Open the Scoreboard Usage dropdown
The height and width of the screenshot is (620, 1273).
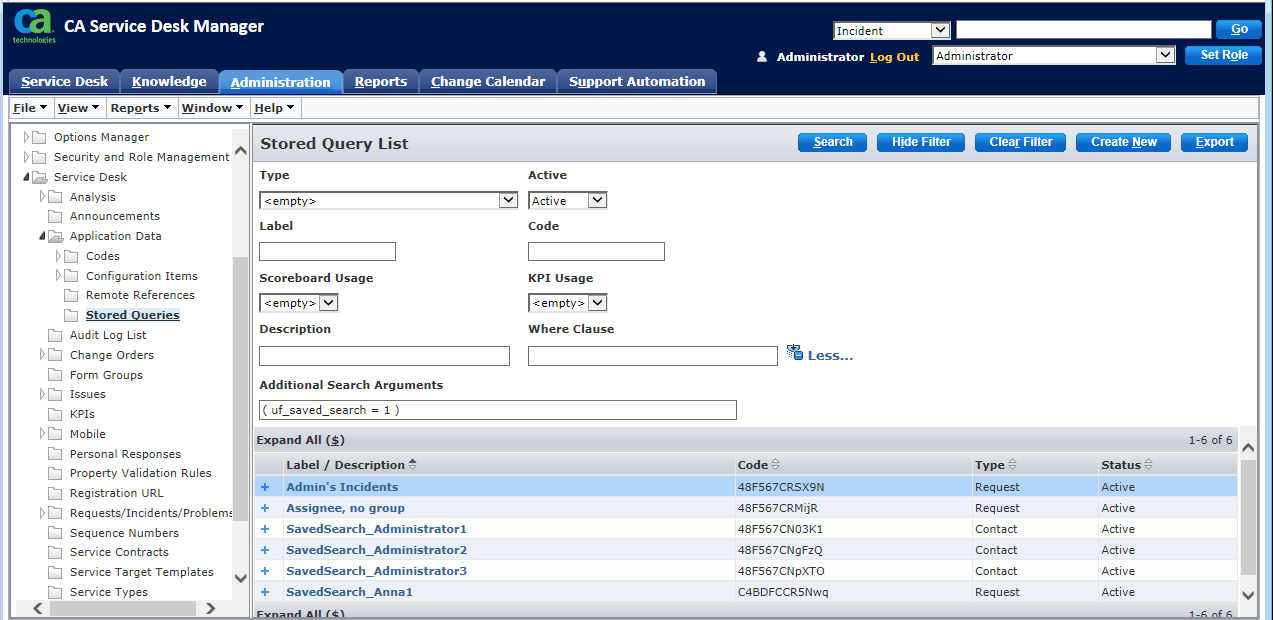coord(298,303)
